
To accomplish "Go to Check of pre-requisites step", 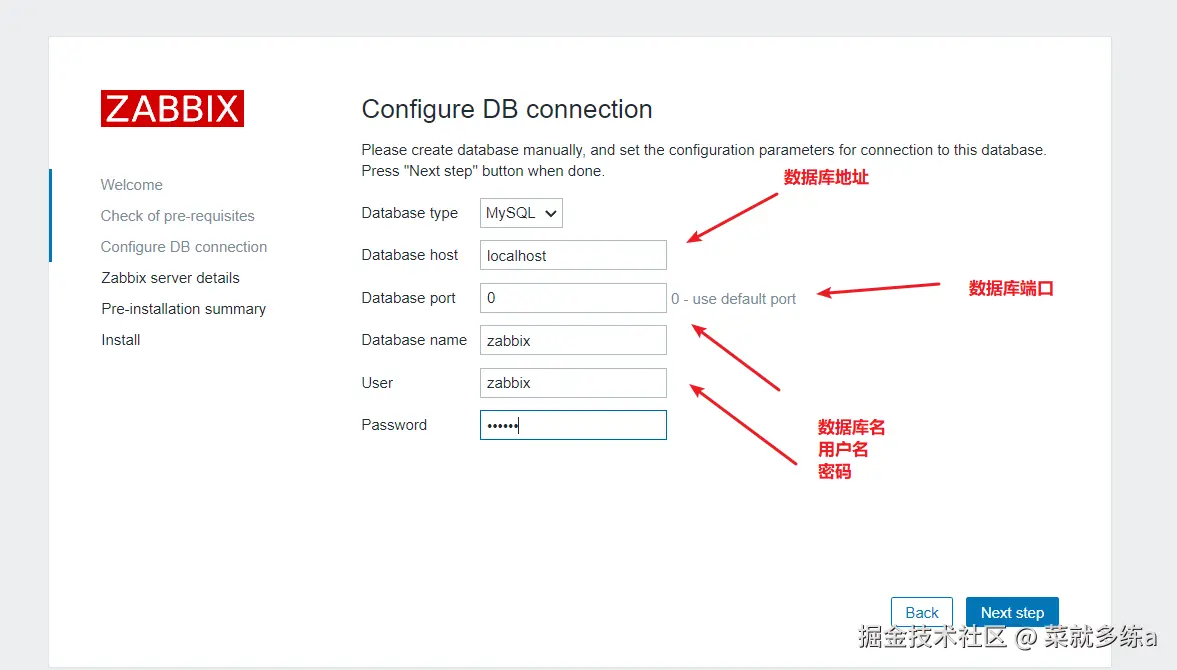I will click(177, 216).
